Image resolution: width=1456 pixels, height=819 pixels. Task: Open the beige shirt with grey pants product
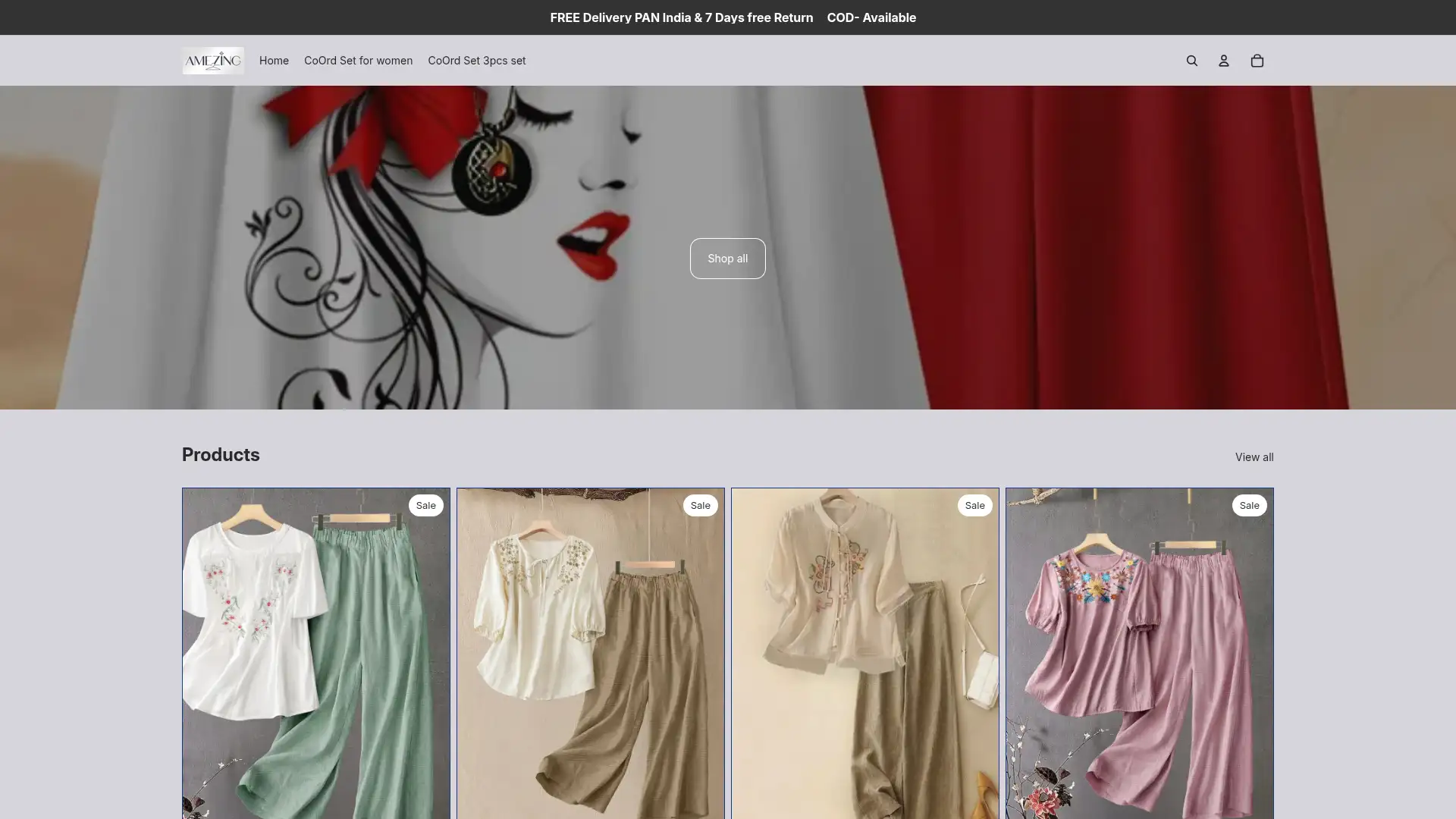(865, 652)
